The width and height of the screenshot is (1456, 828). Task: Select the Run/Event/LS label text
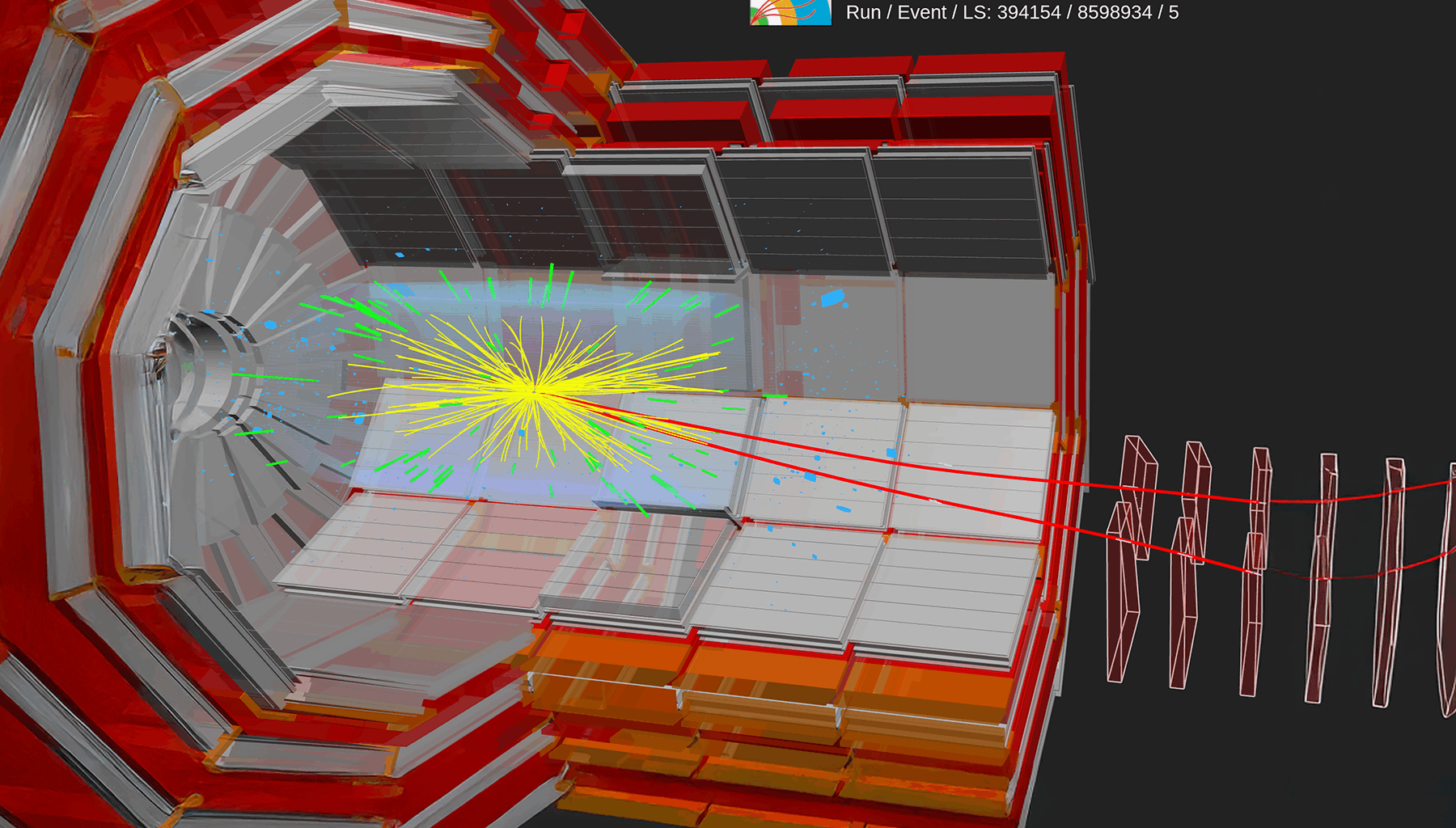1011,13
